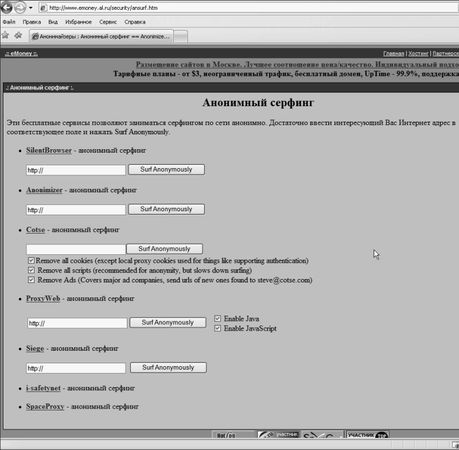Click Surf Anonymously button for Anonimizer
The height and width of the screenshot is (450, 459).
(x=166, y=209)
